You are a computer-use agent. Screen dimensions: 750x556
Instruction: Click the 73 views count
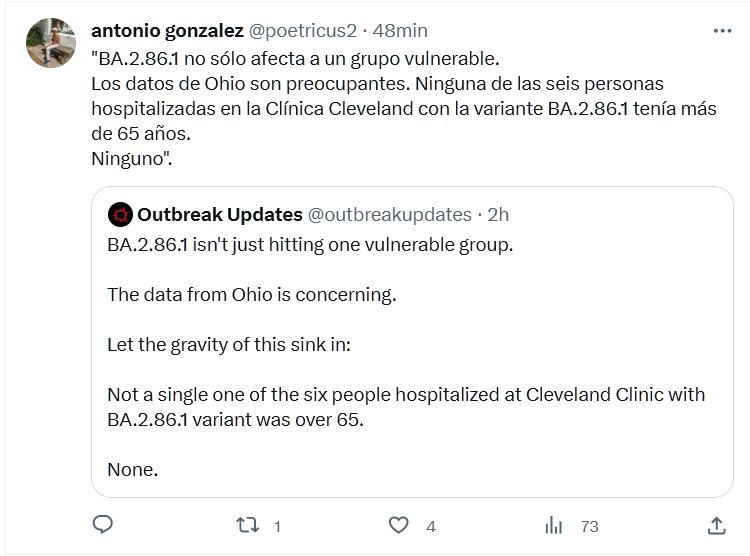tap(588, 526)
